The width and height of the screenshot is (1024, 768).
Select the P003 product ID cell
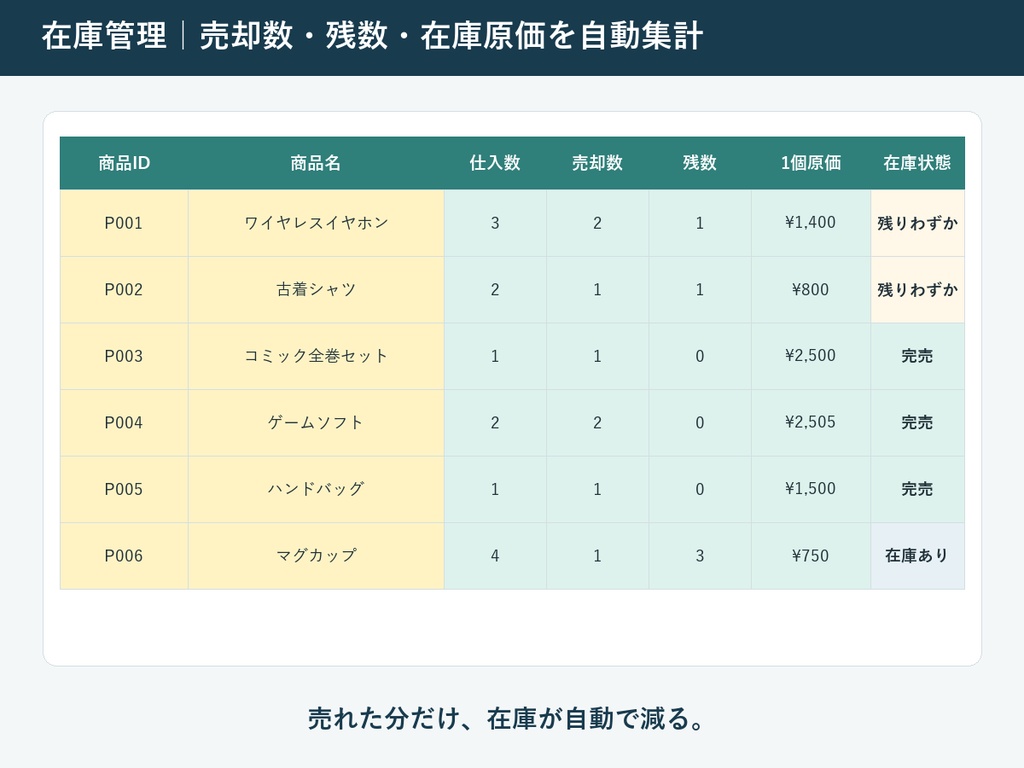124,357
